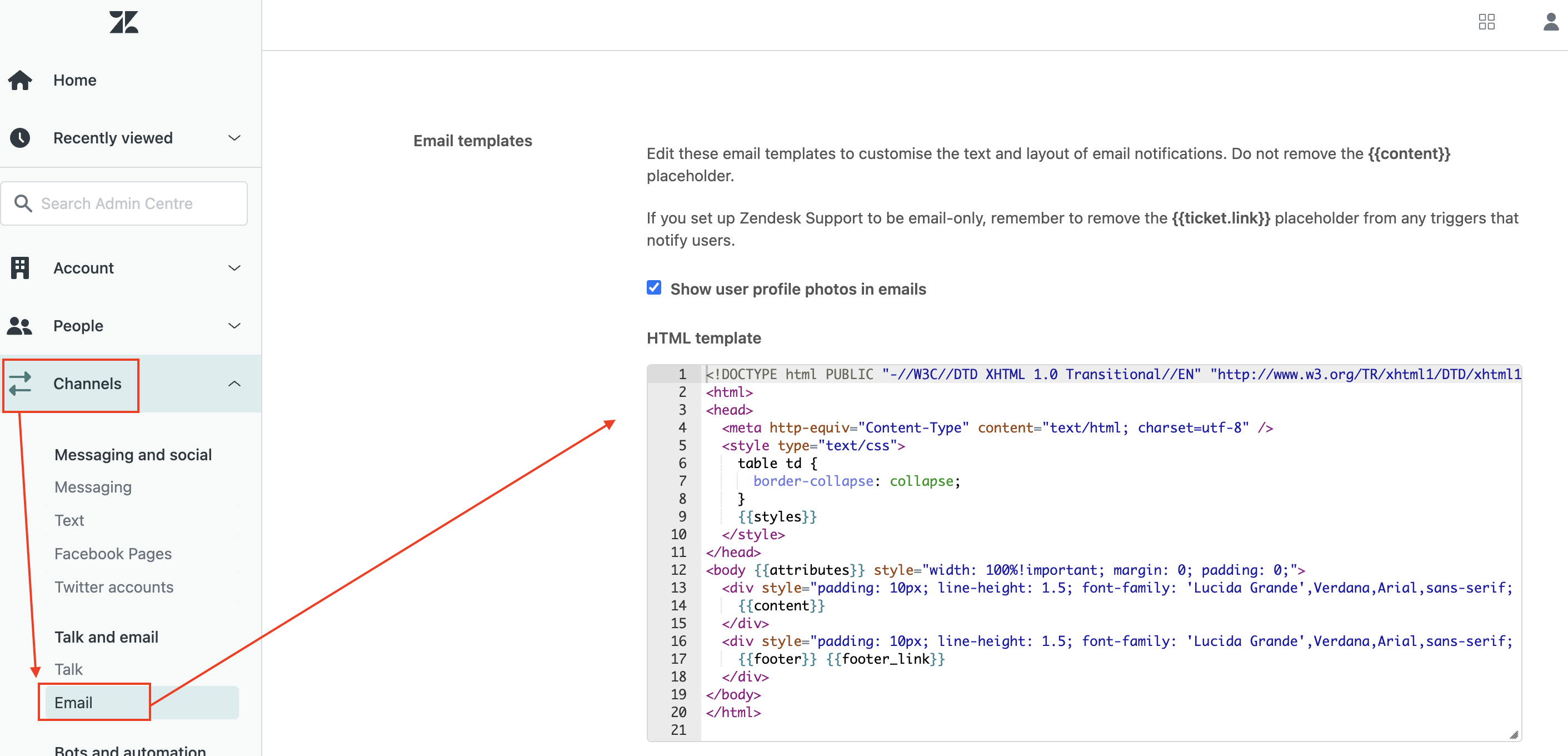Open Facebook Pages settings
The image size is (1568, 756).
click(113, 553)
